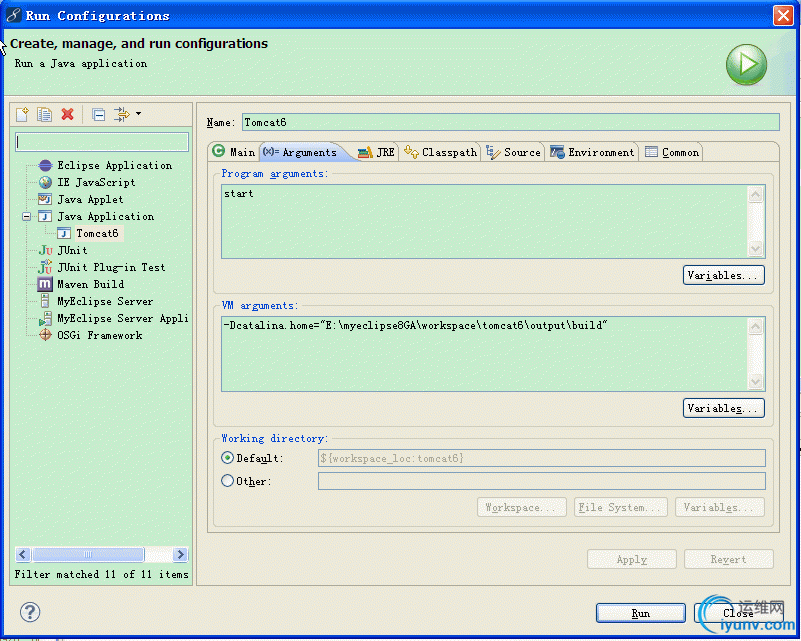The image size is (801, 641).
Task: Click the Maven Build icon
Action: (45, 284)
